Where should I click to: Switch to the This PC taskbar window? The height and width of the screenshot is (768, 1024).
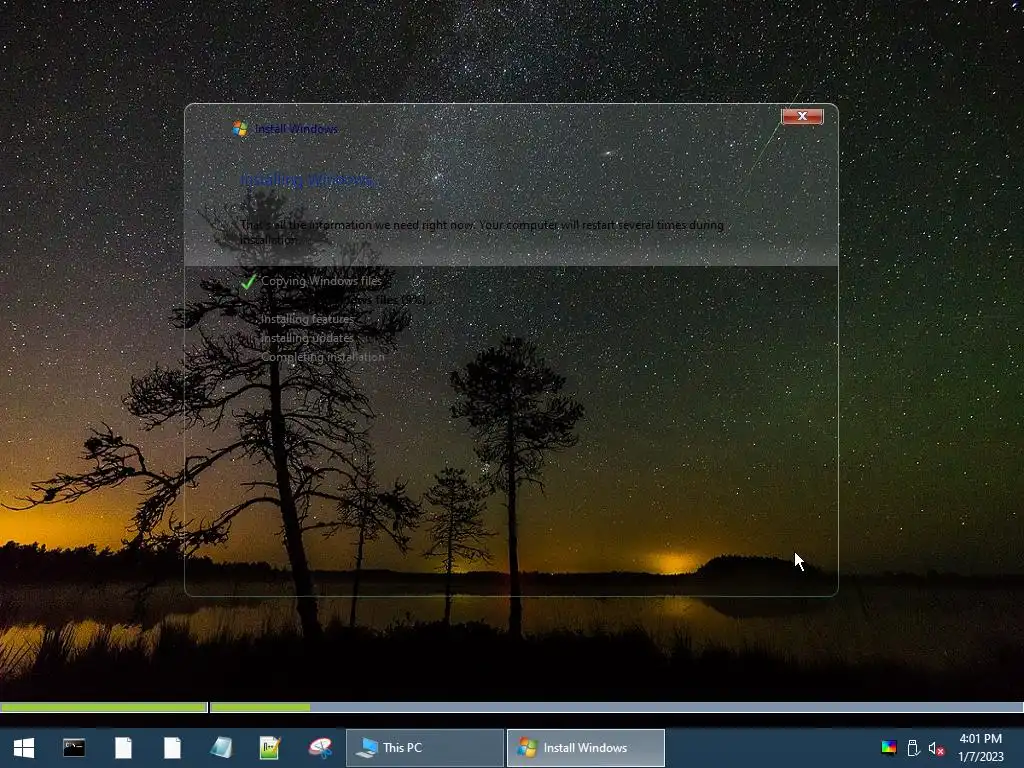coord(424,748)
